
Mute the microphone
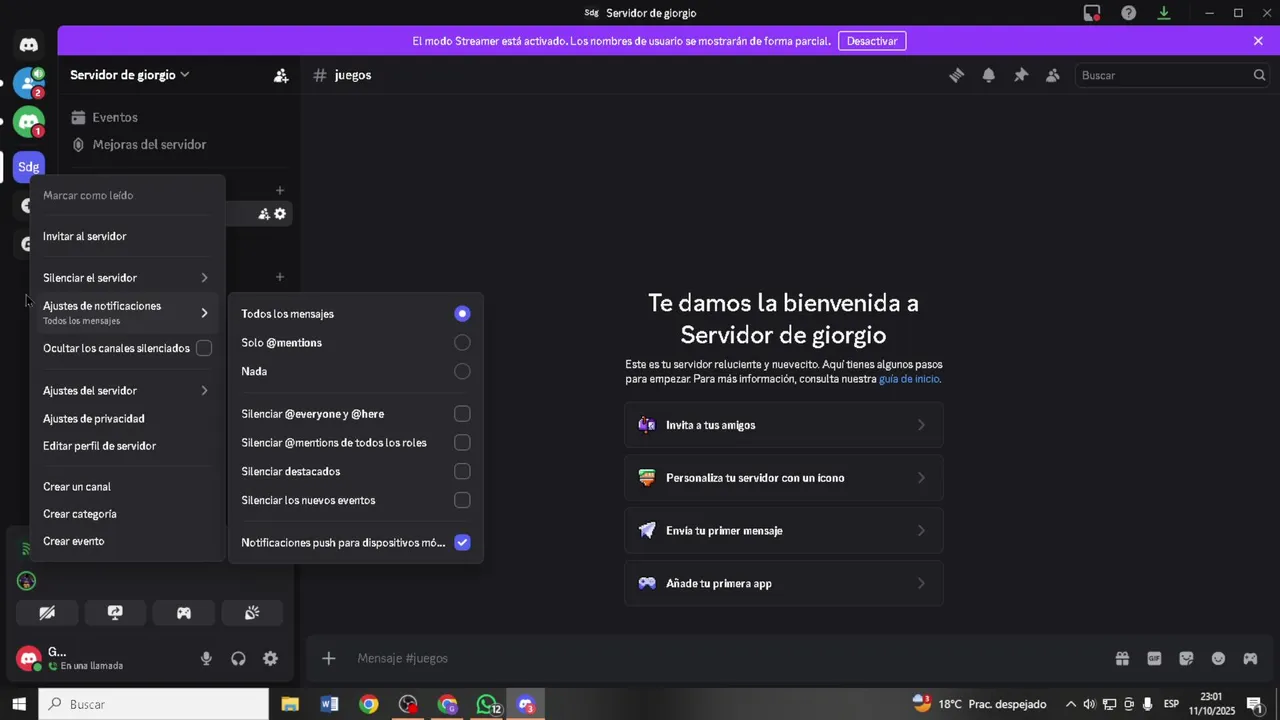point(206,658)
